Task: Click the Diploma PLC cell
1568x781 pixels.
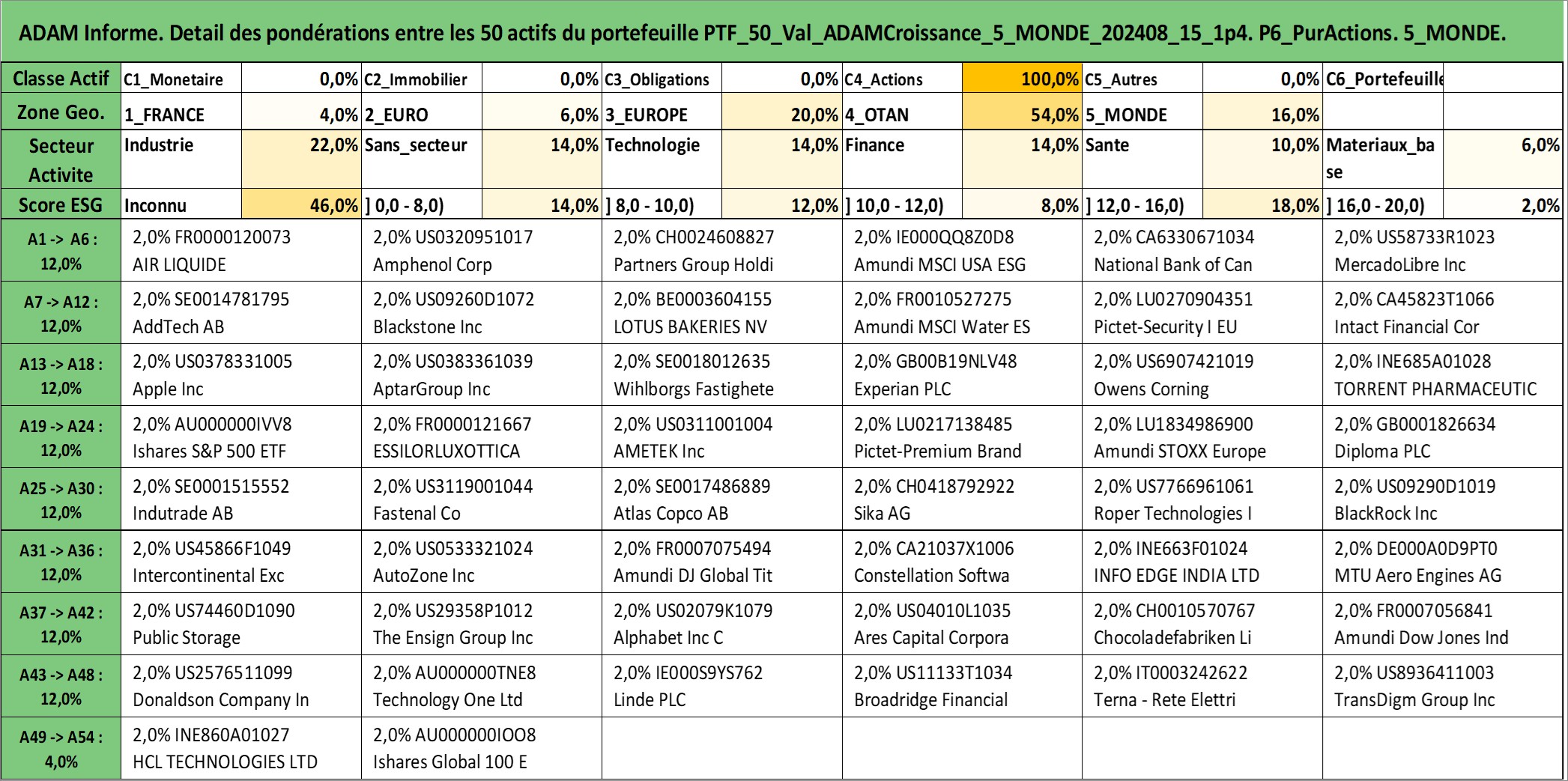Action: click(1443, 437)
